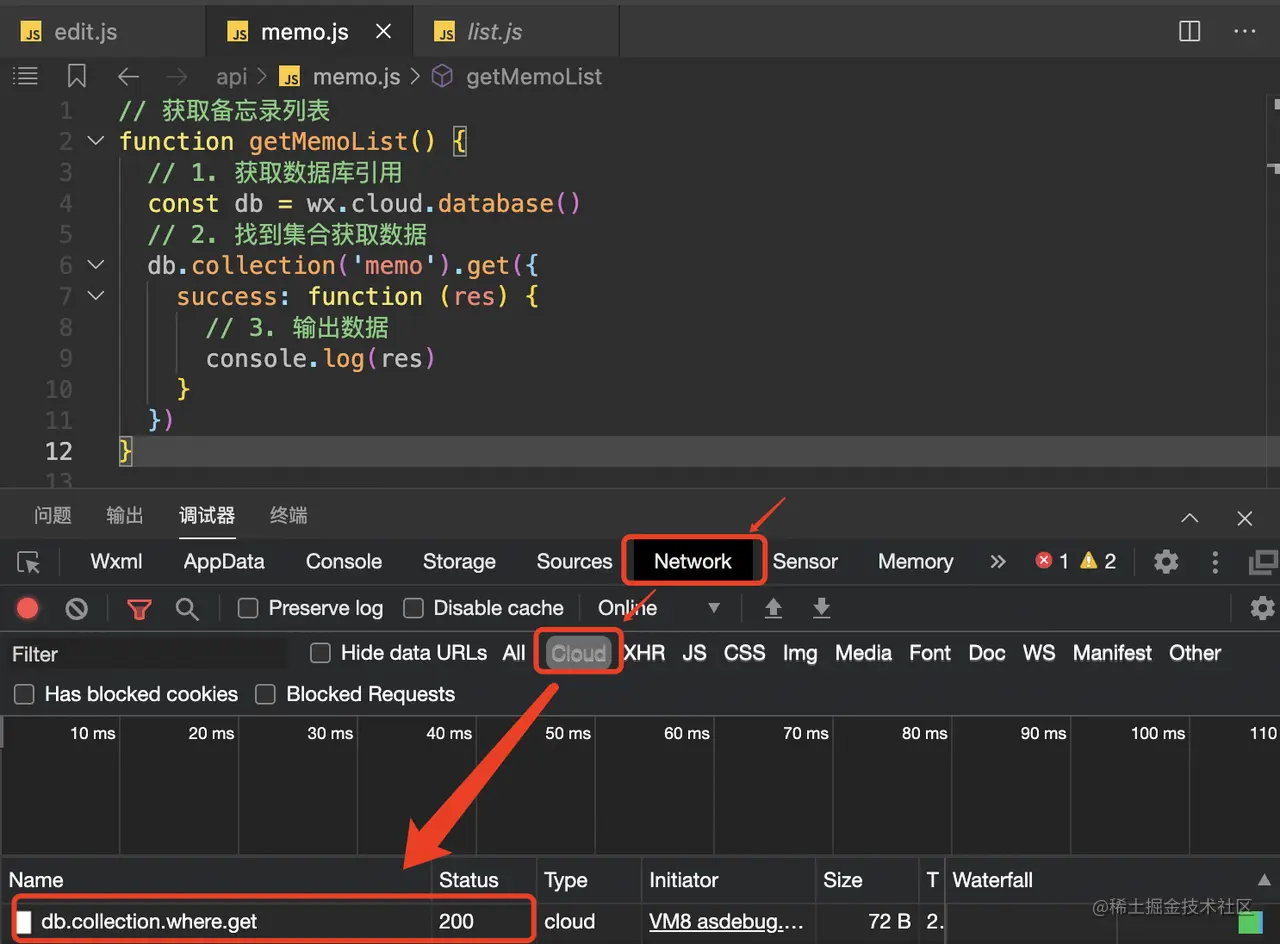Filter requests by All
1280x944 pixels.
click(x=514, y=653)
